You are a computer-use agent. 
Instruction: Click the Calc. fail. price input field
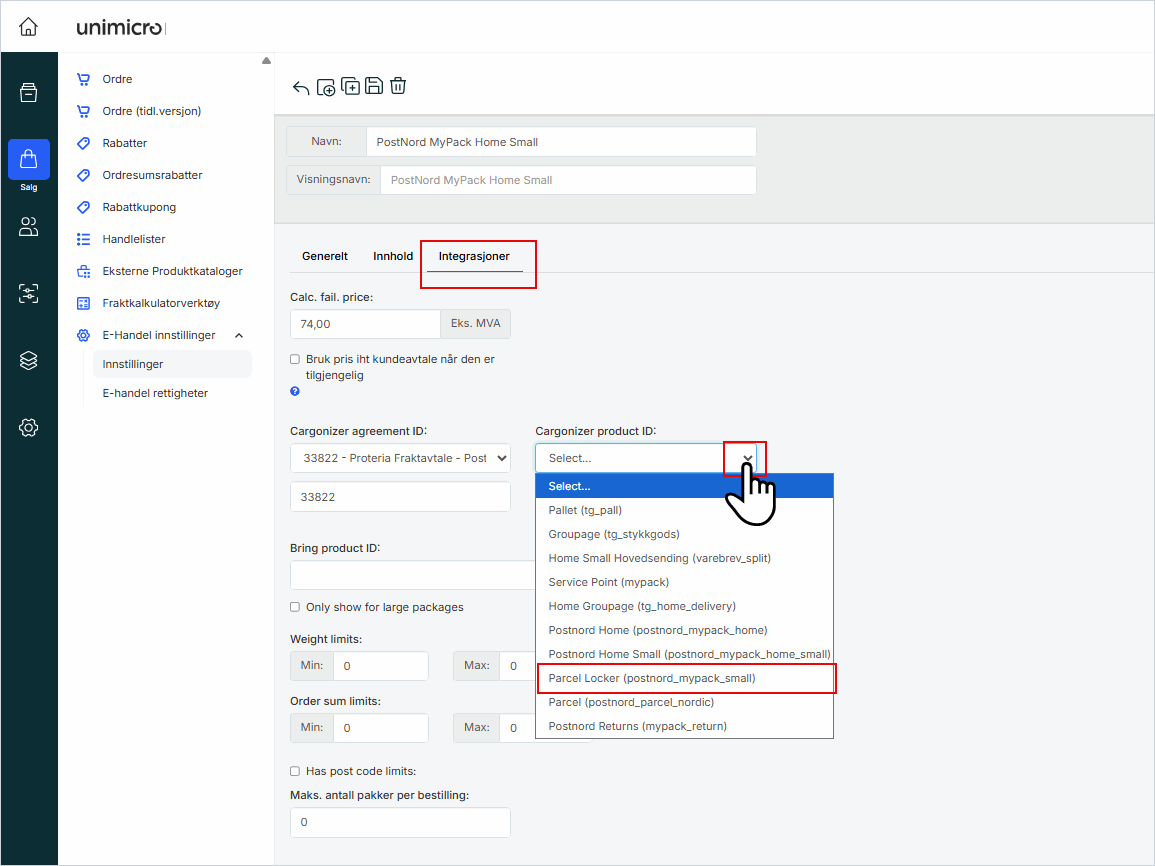(365, 324)
